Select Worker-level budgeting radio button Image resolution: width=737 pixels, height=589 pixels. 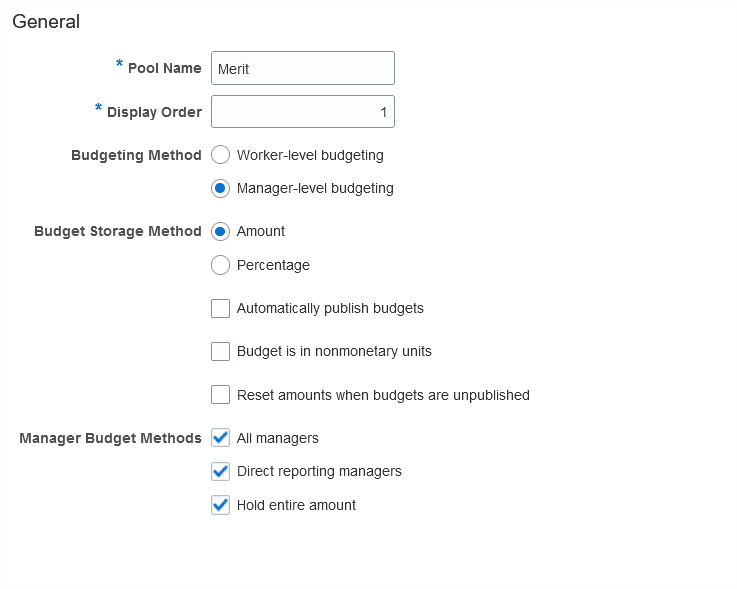coord(221,155)
